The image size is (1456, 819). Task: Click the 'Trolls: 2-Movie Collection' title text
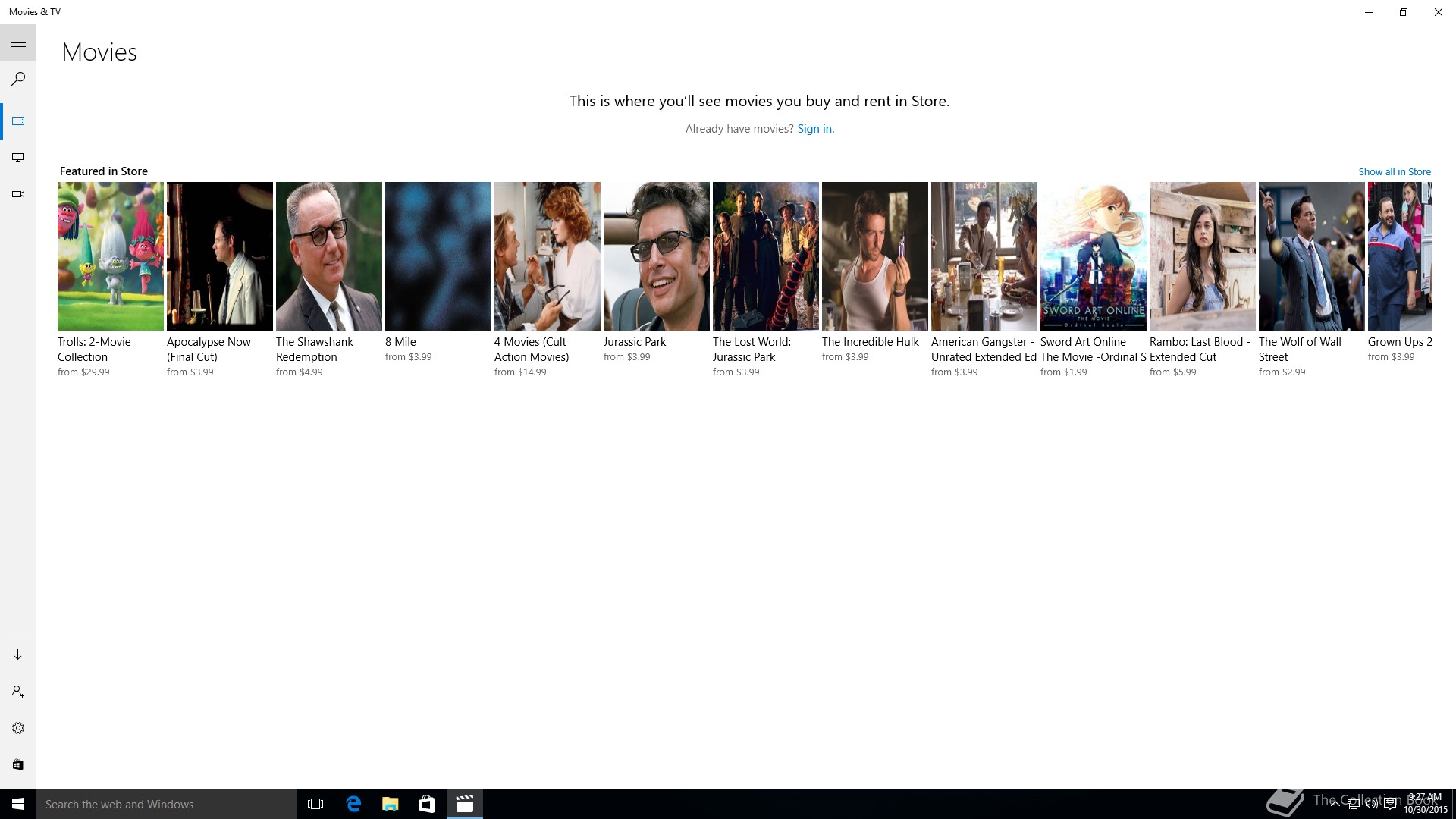(x=94, y=350)
